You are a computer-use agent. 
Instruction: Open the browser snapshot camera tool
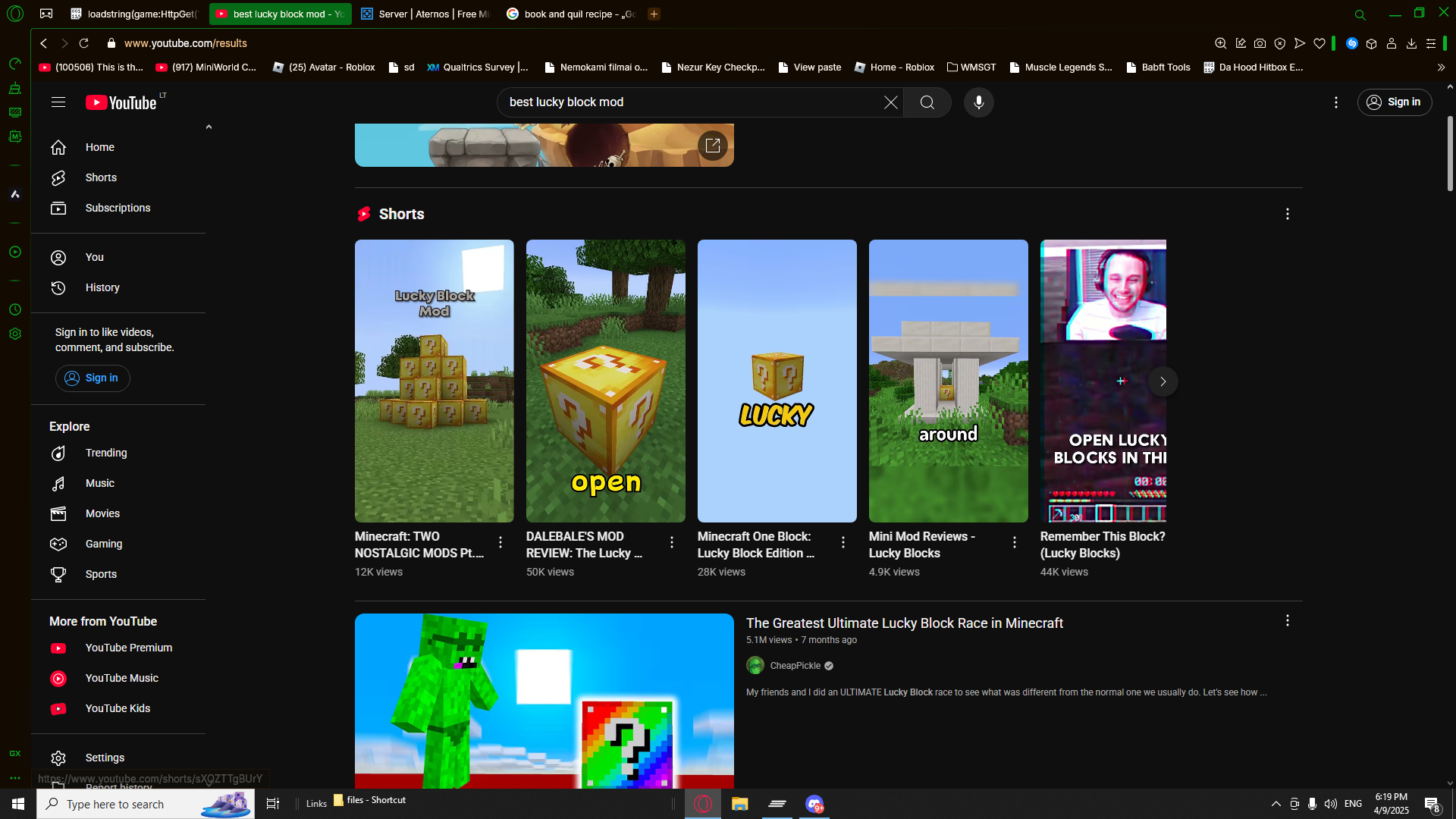point(1260,43)
